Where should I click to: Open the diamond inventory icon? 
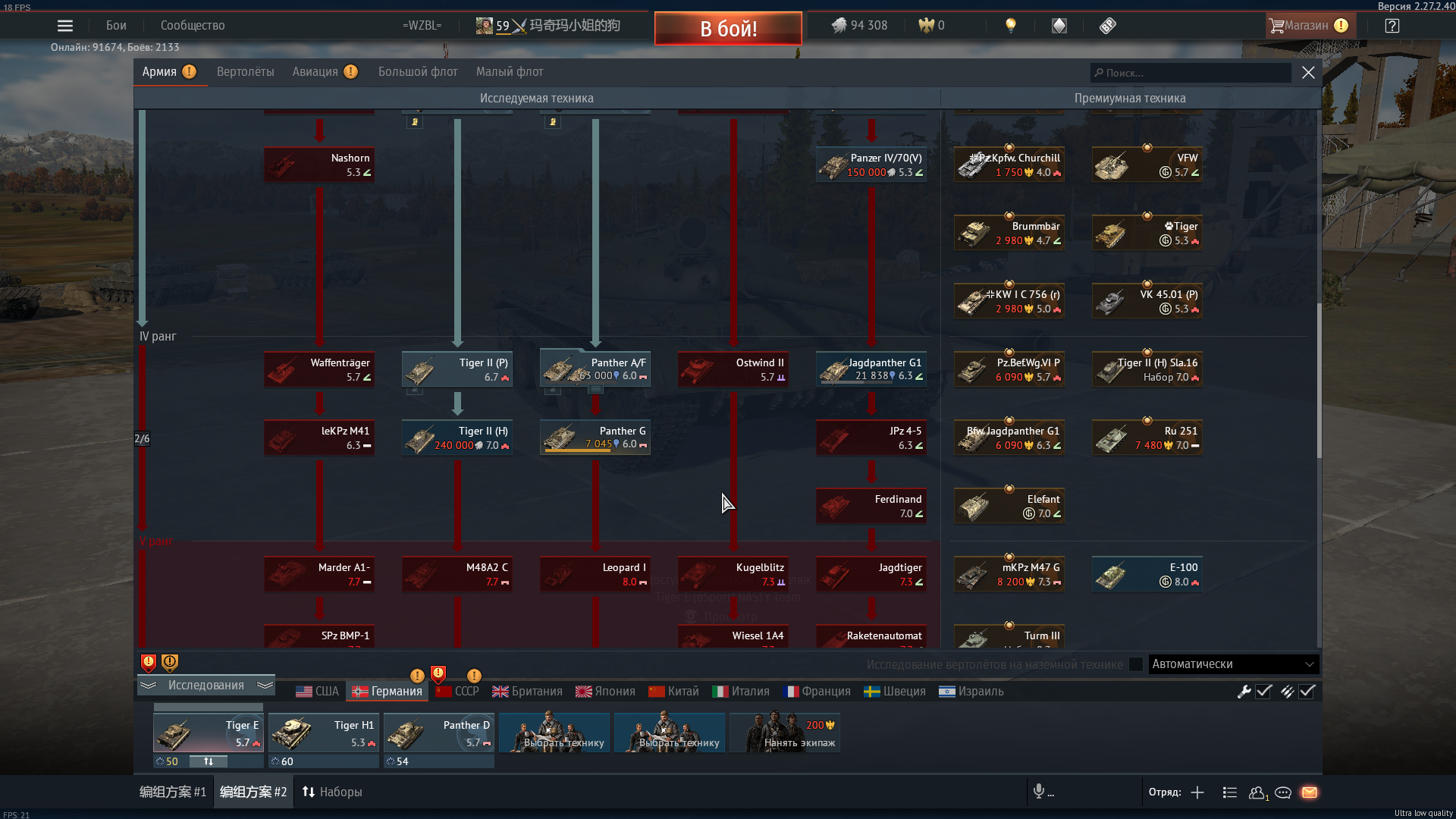(x=1059, y=26)
